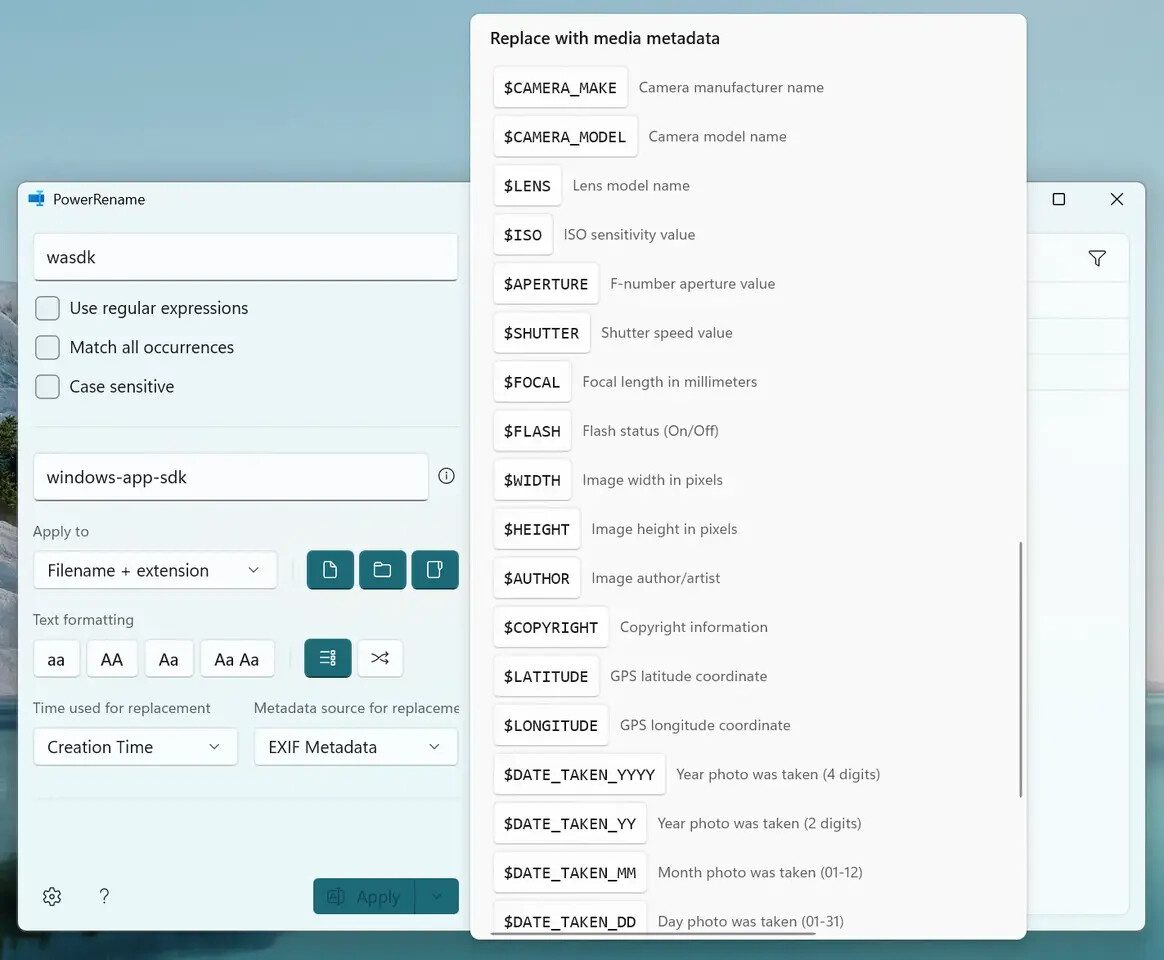Click the AA uppercase formatting button

pyautogui.click(x=112, y=659)
